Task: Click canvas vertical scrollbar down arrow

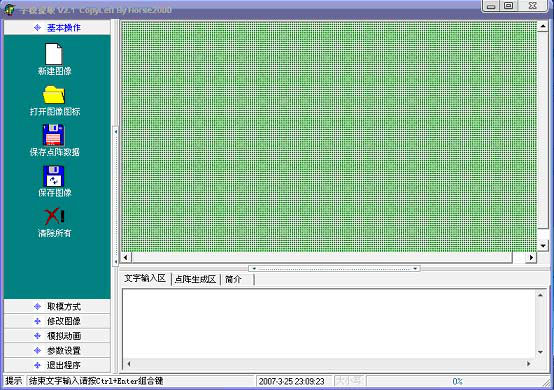Action: 543,246
